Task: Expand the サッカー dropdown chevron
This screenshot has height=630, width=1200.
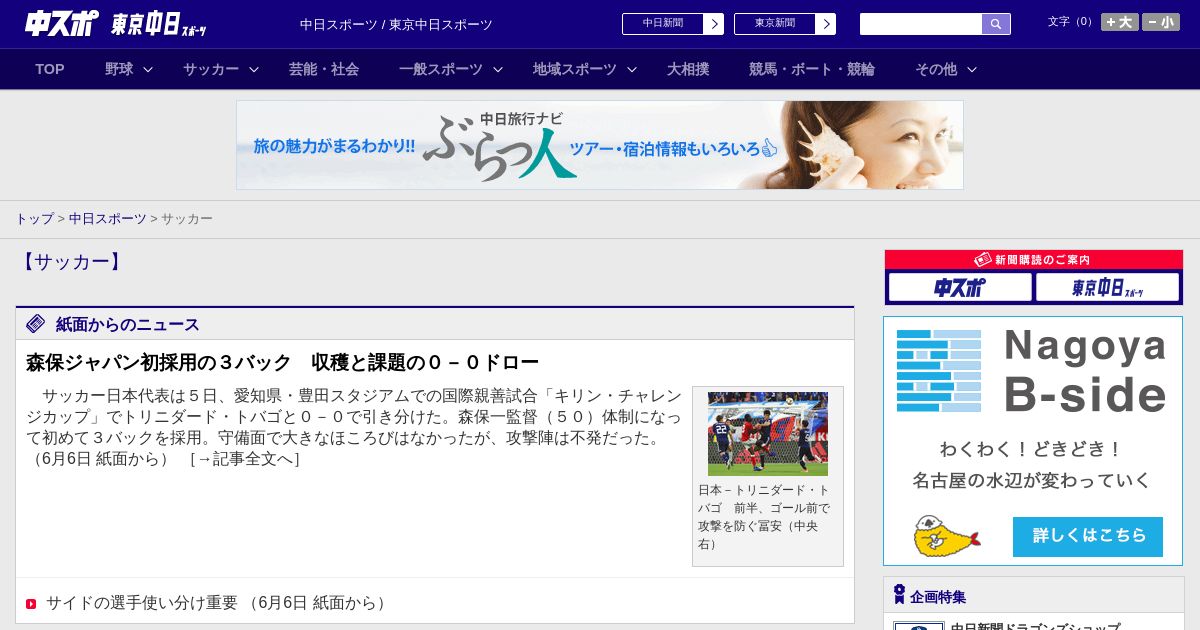Action: click(x=254, y=70)
